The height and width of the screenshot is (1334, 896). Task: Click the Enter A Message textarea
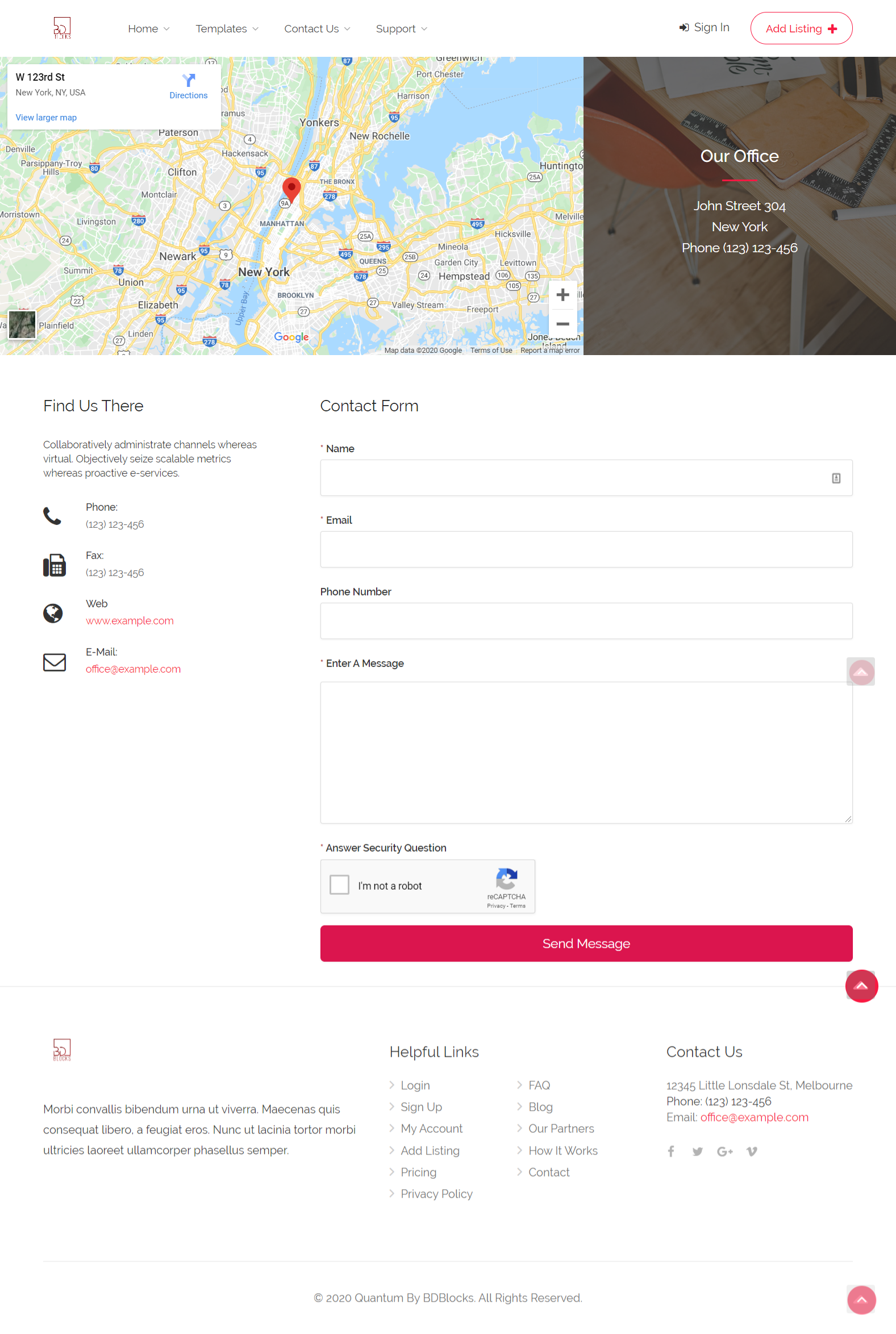[586, 752]
